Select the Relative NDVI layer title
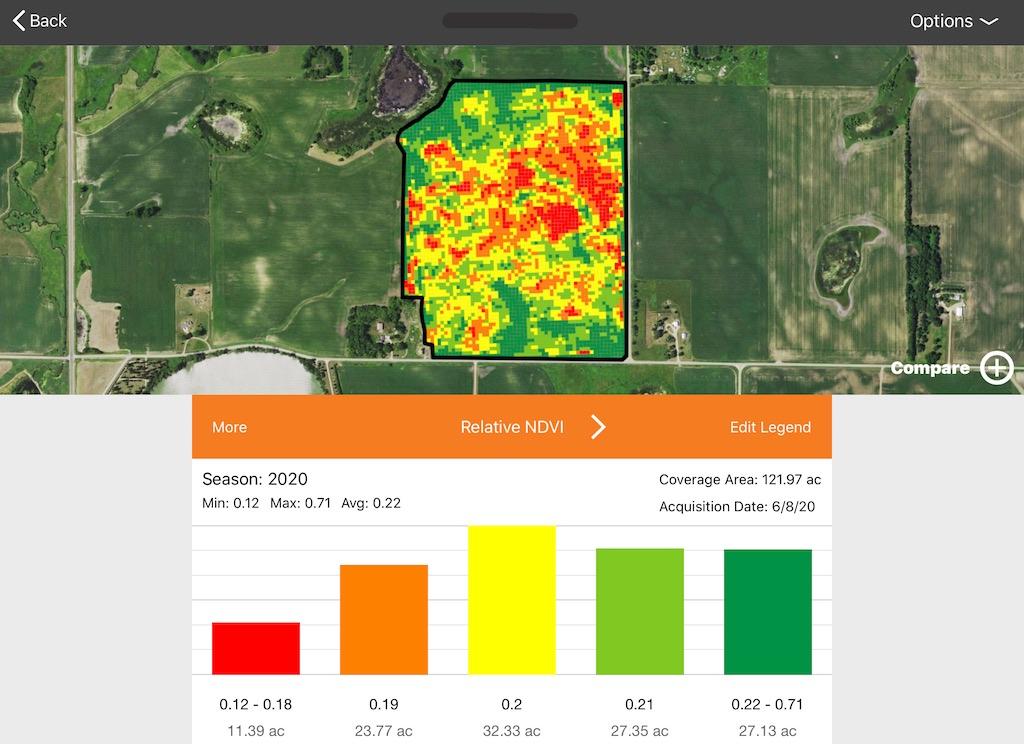The width and height of the screenshot is (1024, 744). [512, 427]
